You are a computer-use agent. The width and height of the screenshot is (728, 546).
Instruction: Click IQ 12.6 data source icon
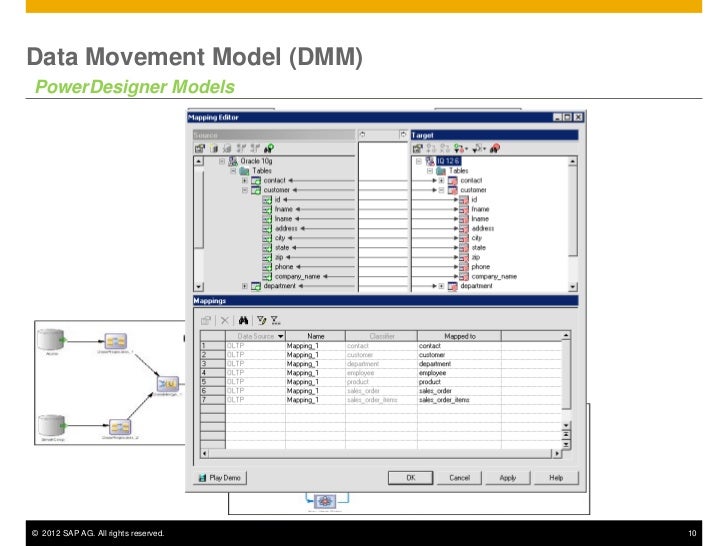(430, 161)
